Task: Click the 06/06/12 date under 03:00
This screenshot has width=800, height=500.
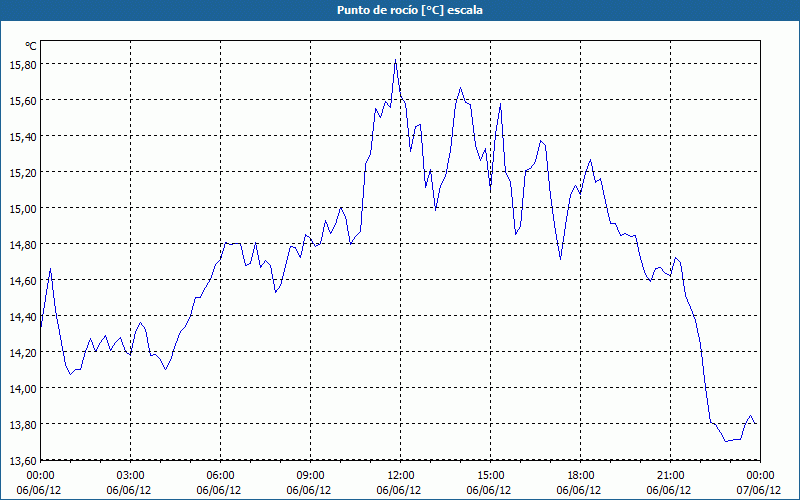Action: (129, 490)
